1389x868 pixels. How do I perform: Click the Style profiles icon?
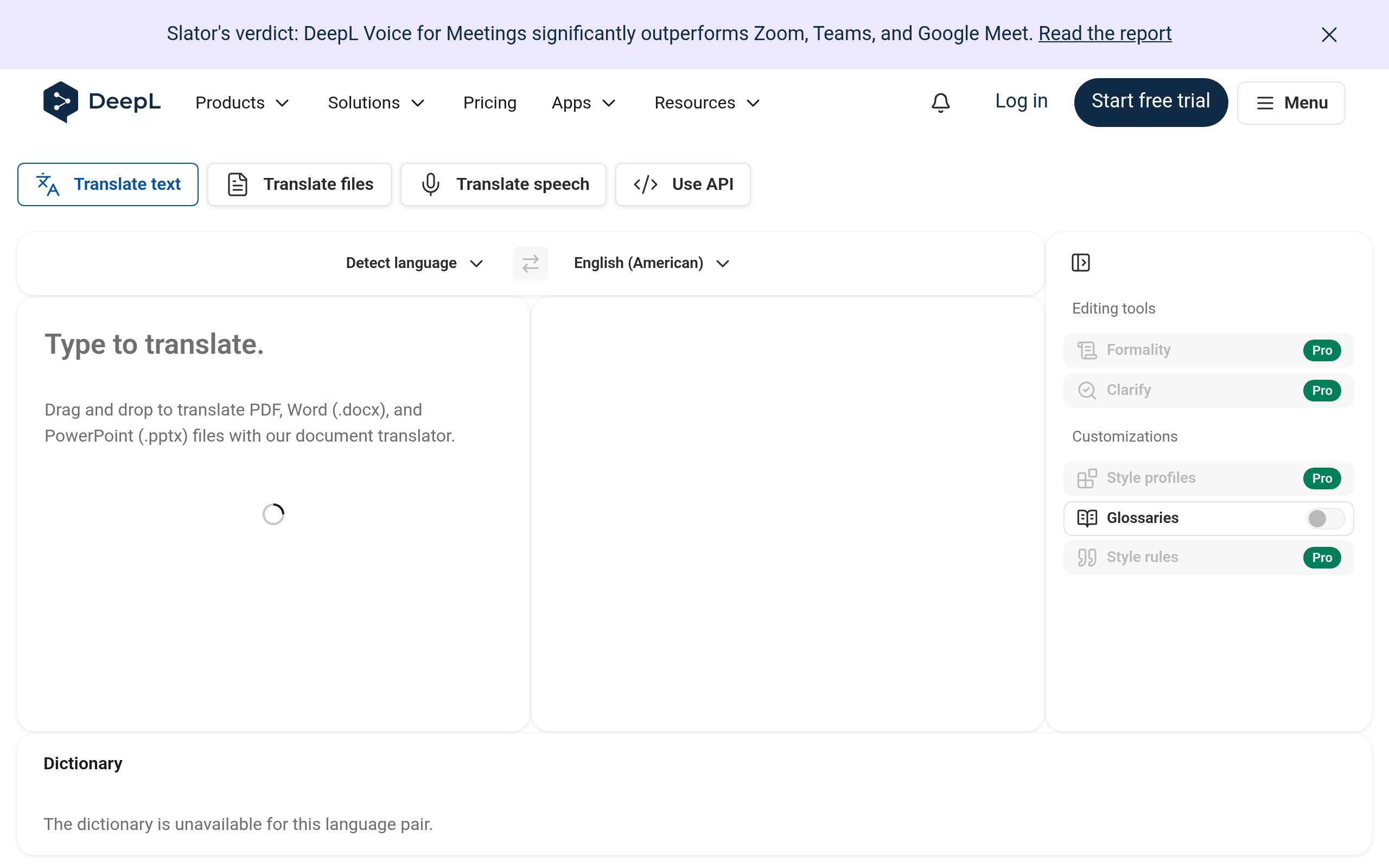pyautogui.click(x=1087, y=478)
